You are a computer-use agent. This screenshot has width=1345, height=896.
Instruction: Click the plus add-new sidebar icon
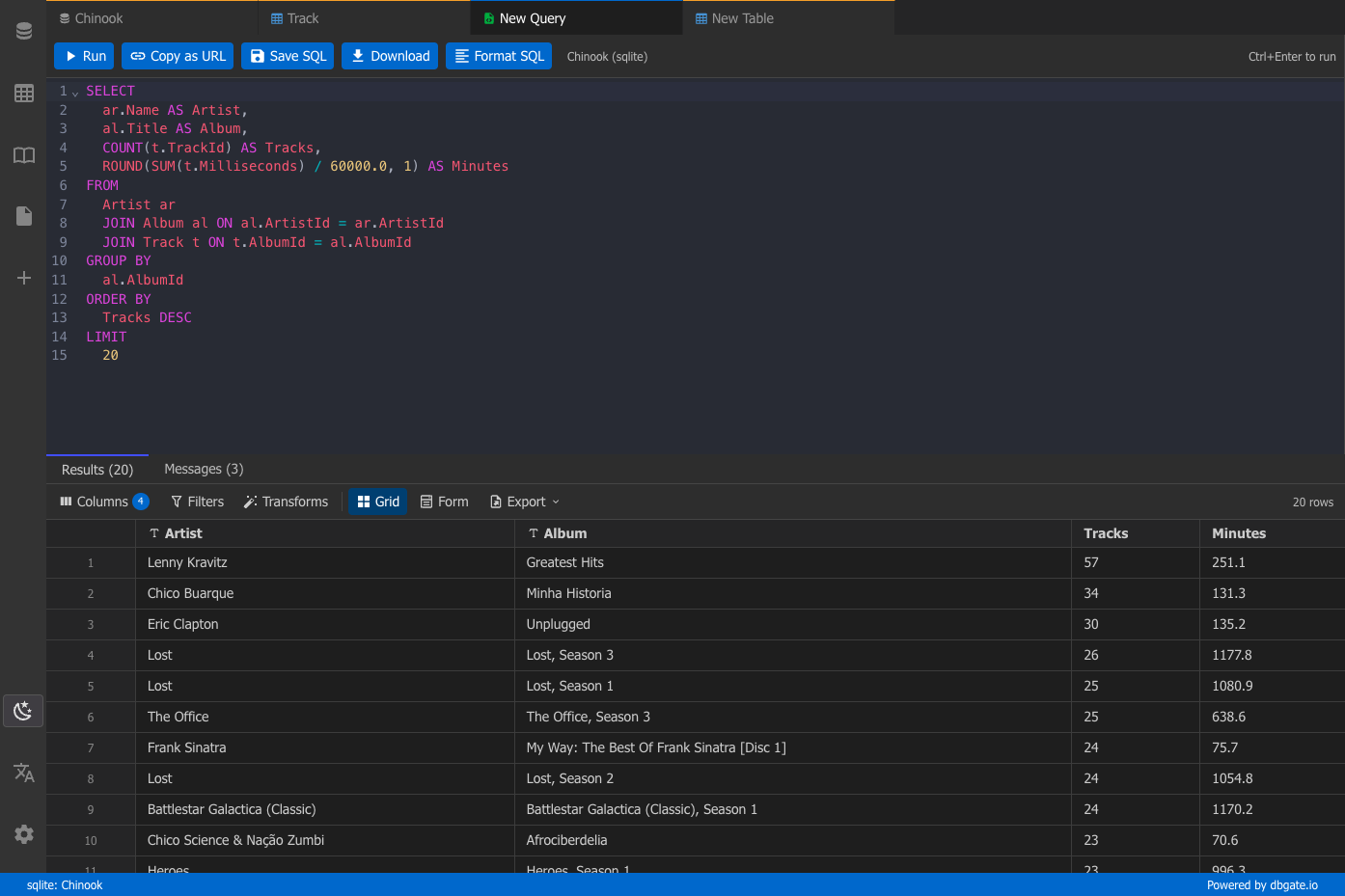pyautogui.click(x=24, y=278)
